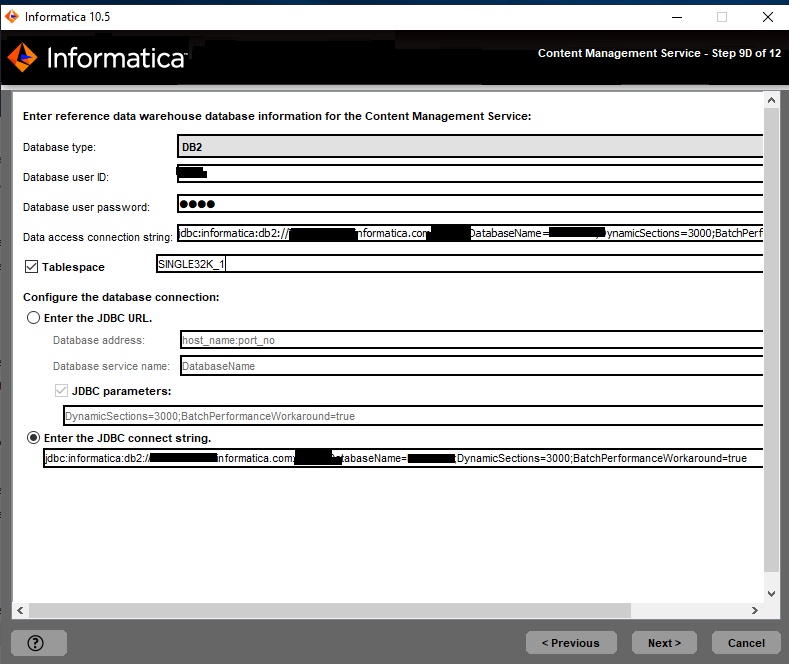The height and width of the screenshot is (664, 789).
Task: Click the Database user ID field
Action: (470, 174)
